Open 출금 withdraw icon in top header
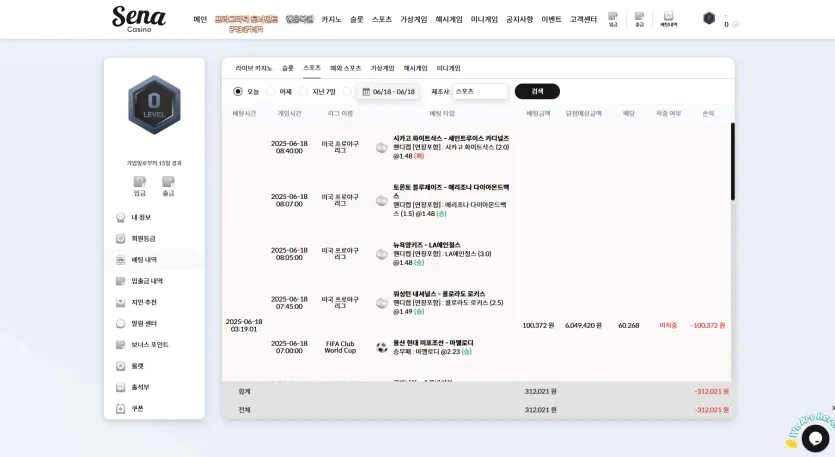The image size is (835, 457). 640,19
